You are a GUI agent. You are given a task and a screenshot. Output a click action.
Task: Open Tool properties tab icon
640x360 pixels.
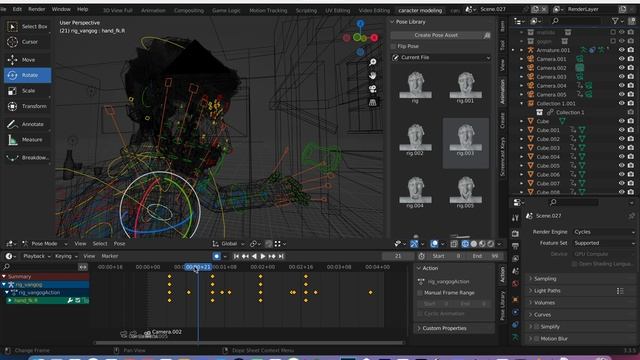(x=516, y=218)
